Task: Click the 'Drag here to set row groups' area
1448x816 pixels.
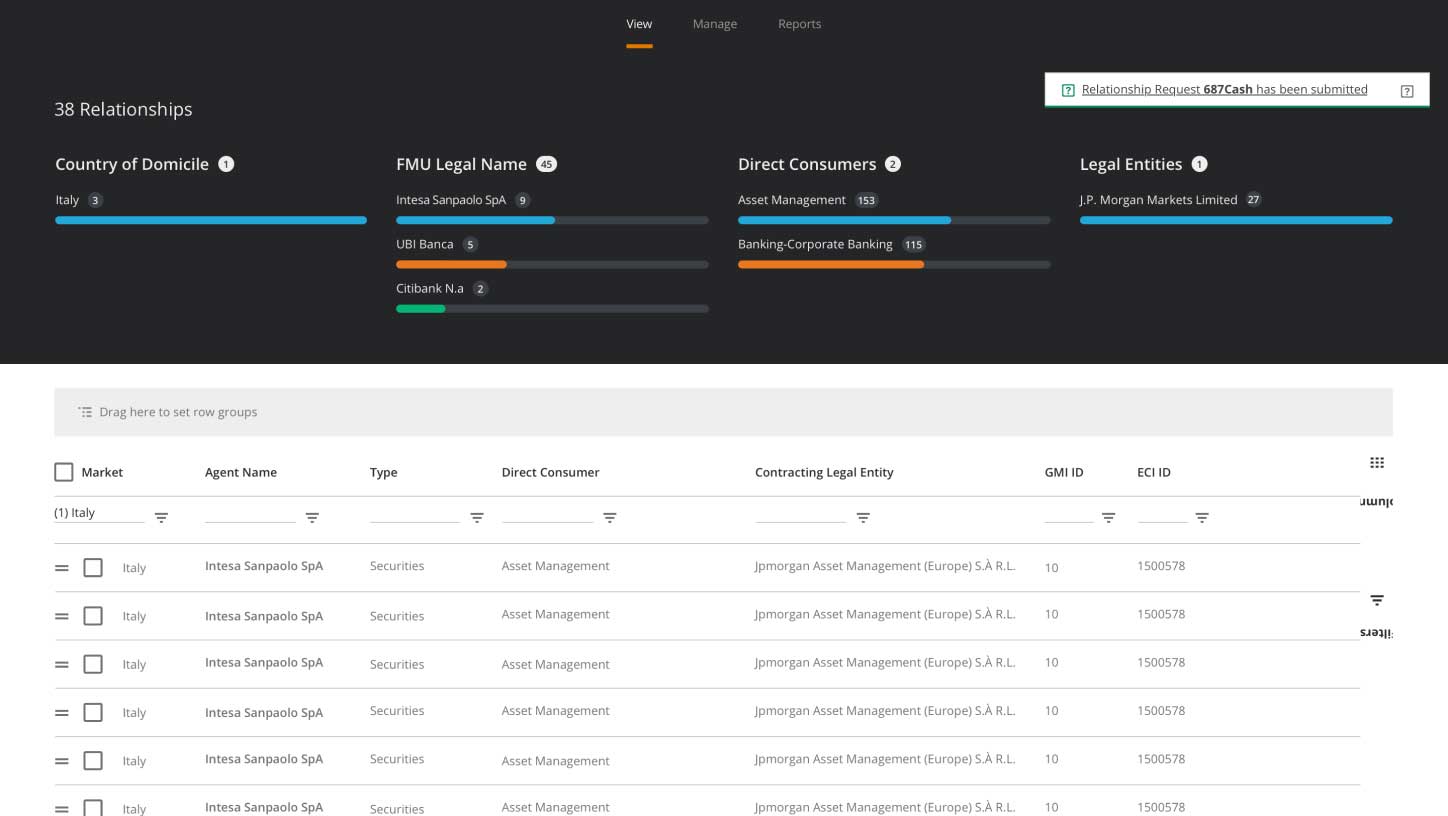Action: (x=723, y=412)
